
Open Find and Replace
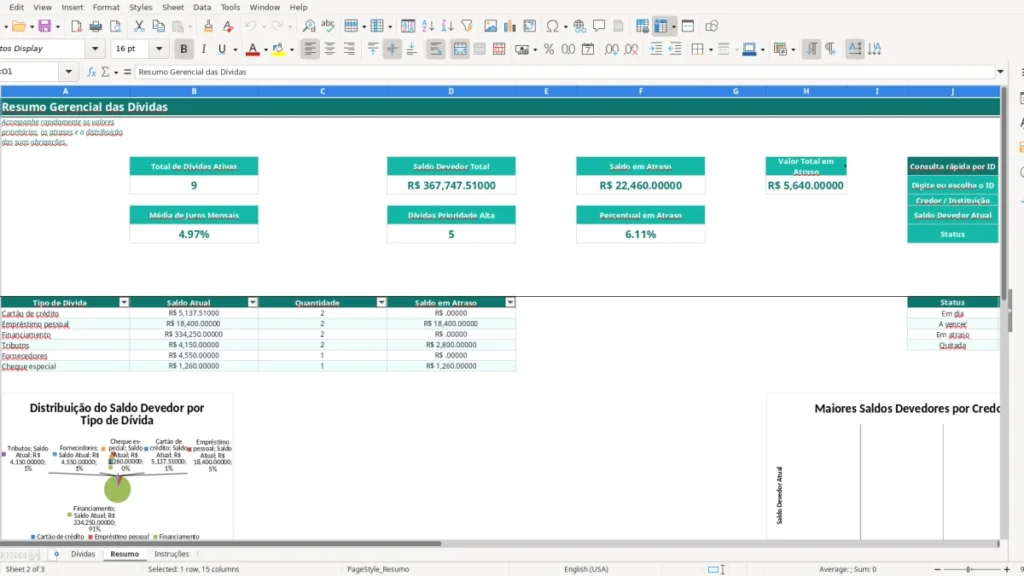[309, 26]
